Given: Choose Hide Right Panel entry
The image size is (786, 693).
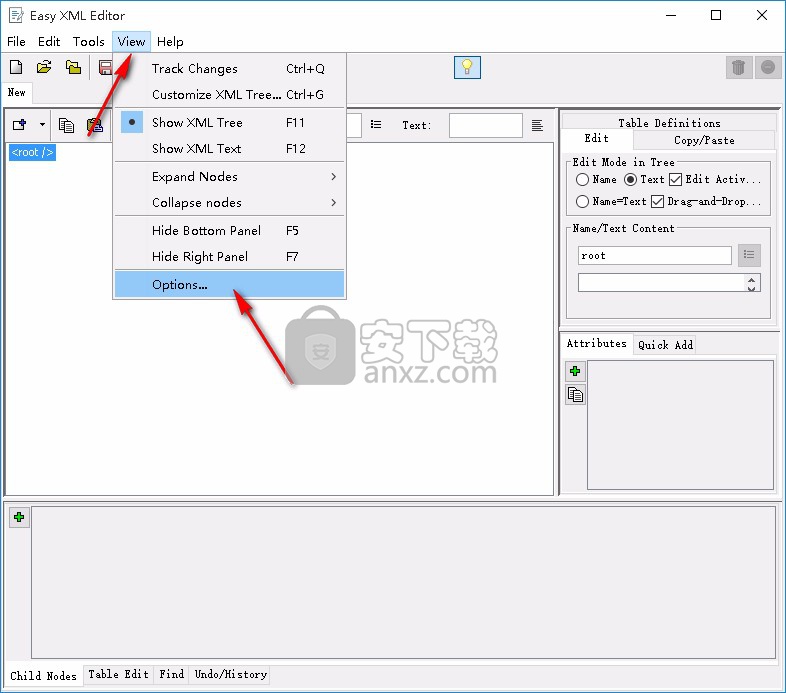Looking at the screenshot, I should click(x=230, y=257).
